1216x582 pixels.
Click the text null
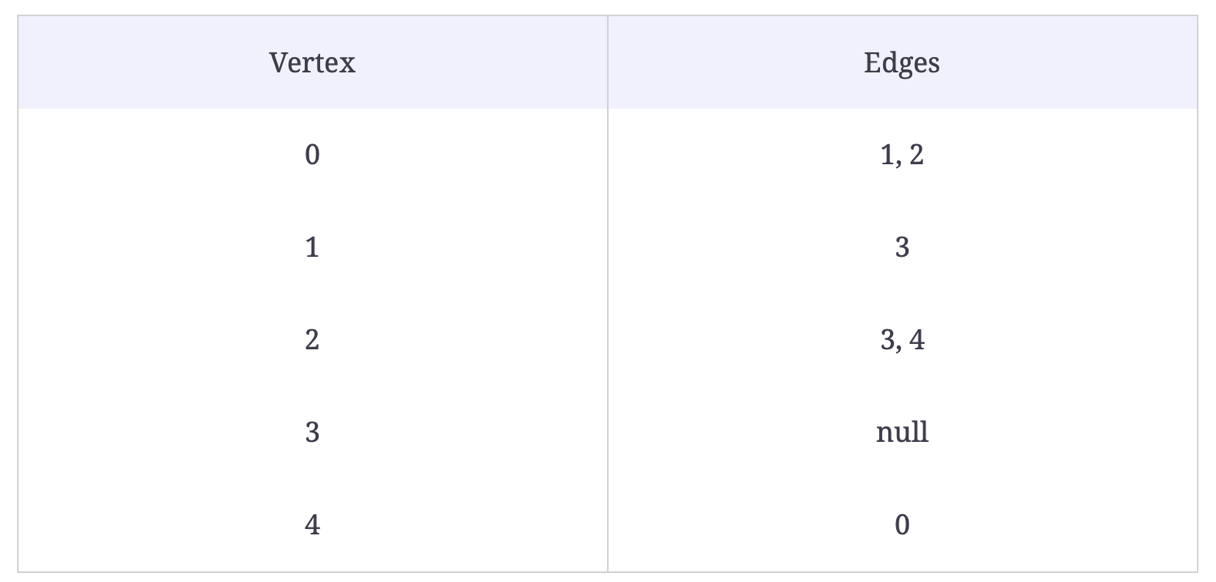click(902, 432)
